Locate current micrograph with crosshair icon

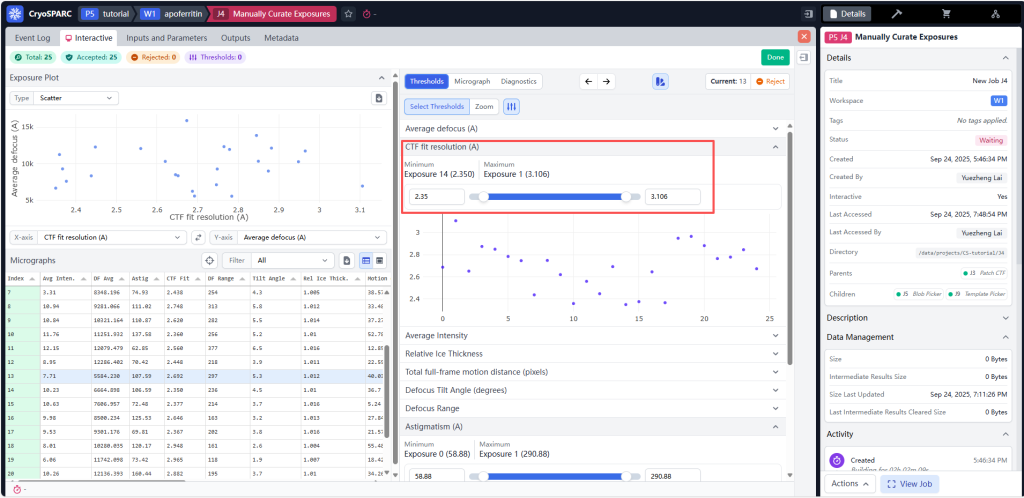209,260
